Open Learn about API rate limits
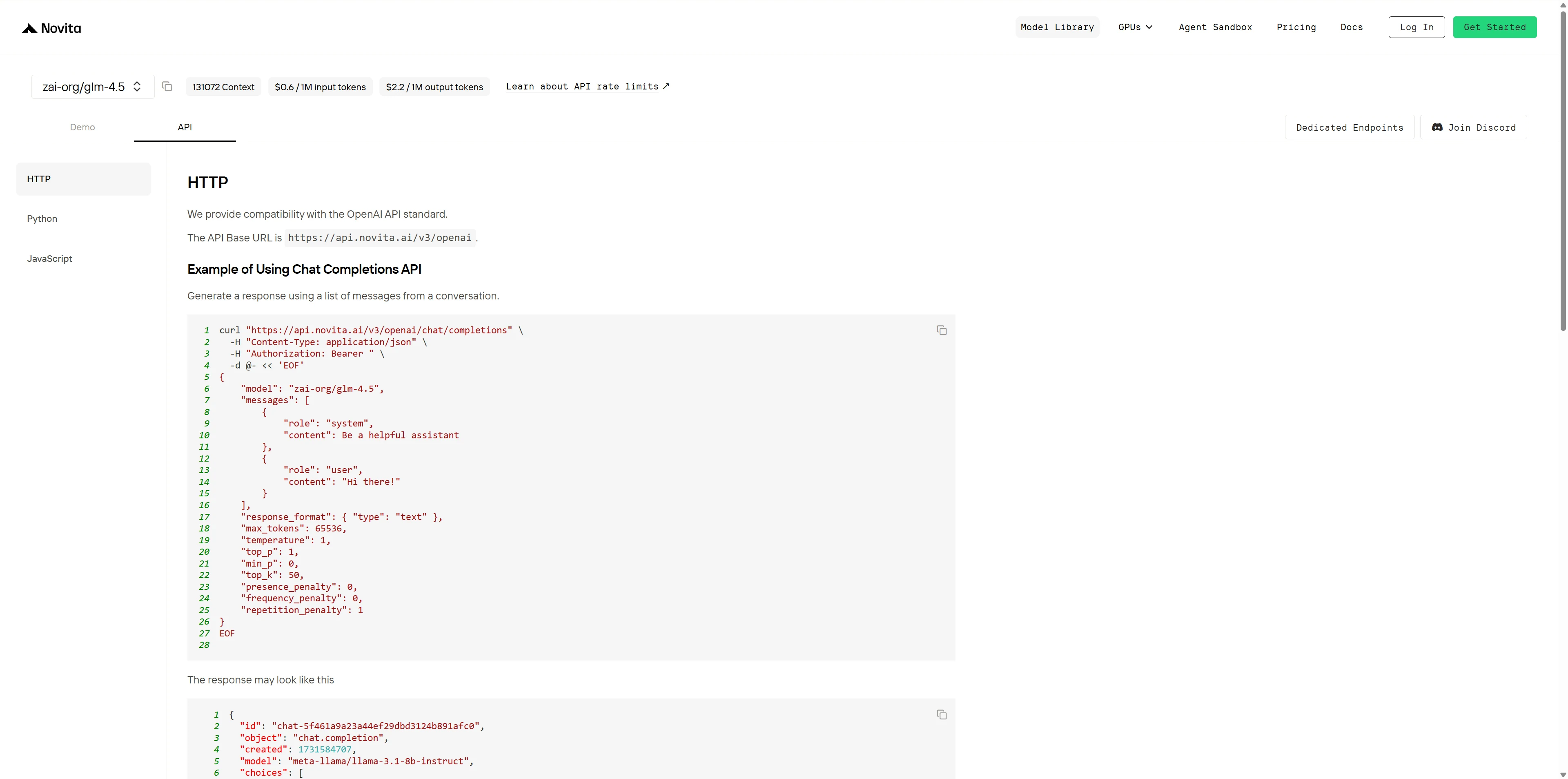1568x779 pixels. 582,87
